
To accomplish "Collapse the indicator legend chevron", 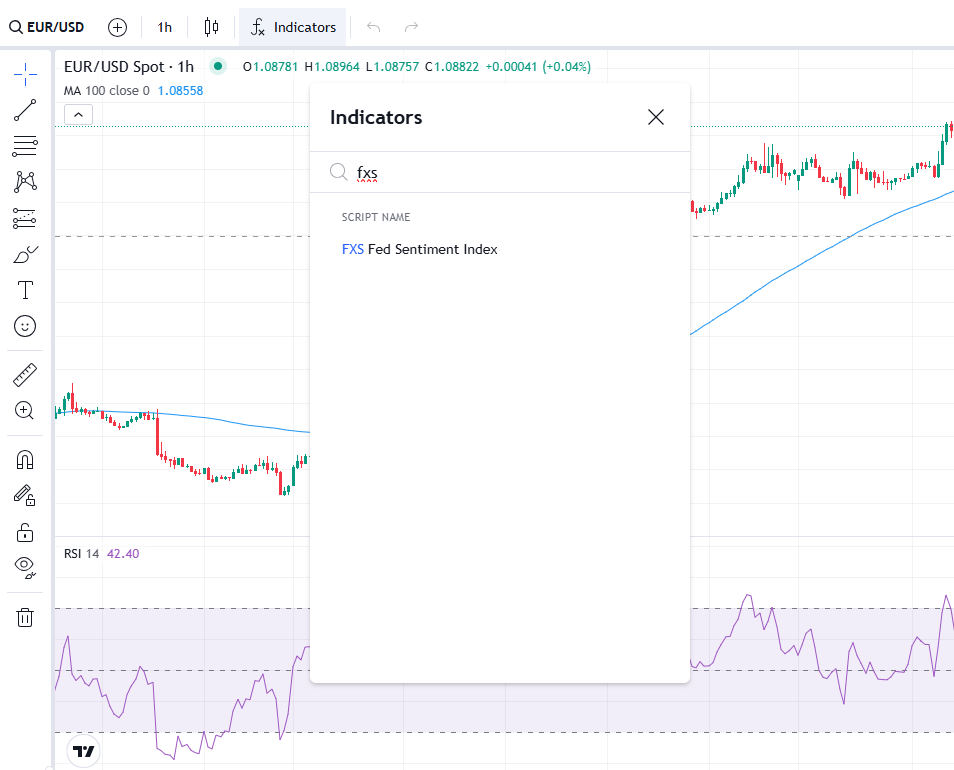I will (78, 114).
